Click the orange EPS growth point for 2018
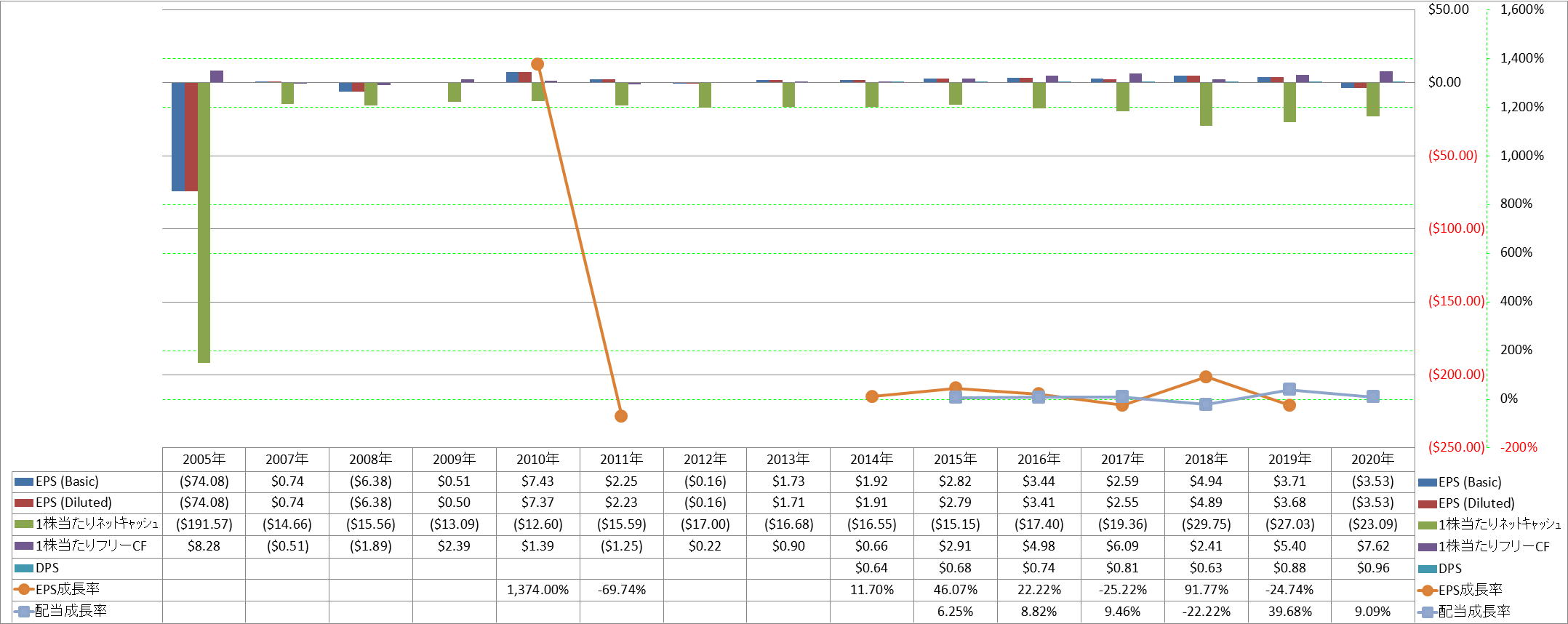Screen dimensions: 1568x624 click(x=1206, y=377)
